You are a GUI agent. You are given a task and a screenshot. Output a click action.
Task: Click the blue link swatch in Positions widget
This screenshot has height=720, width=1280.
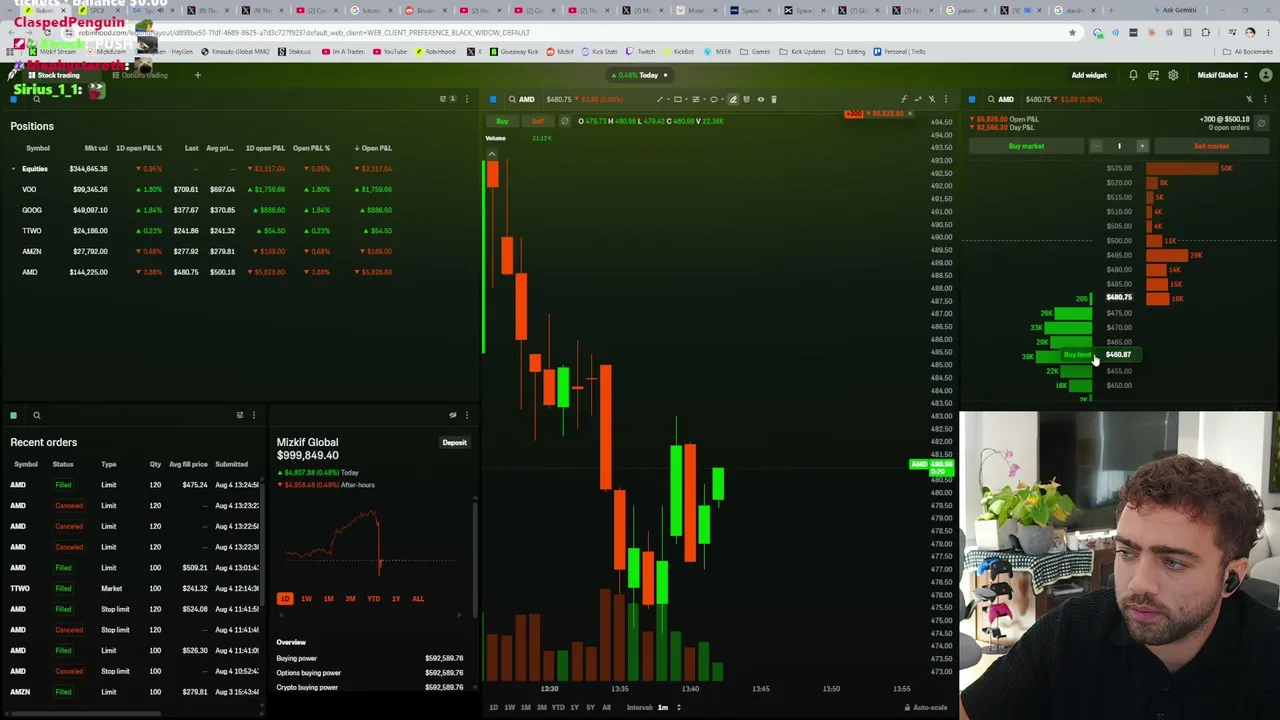tap(14, 99)
